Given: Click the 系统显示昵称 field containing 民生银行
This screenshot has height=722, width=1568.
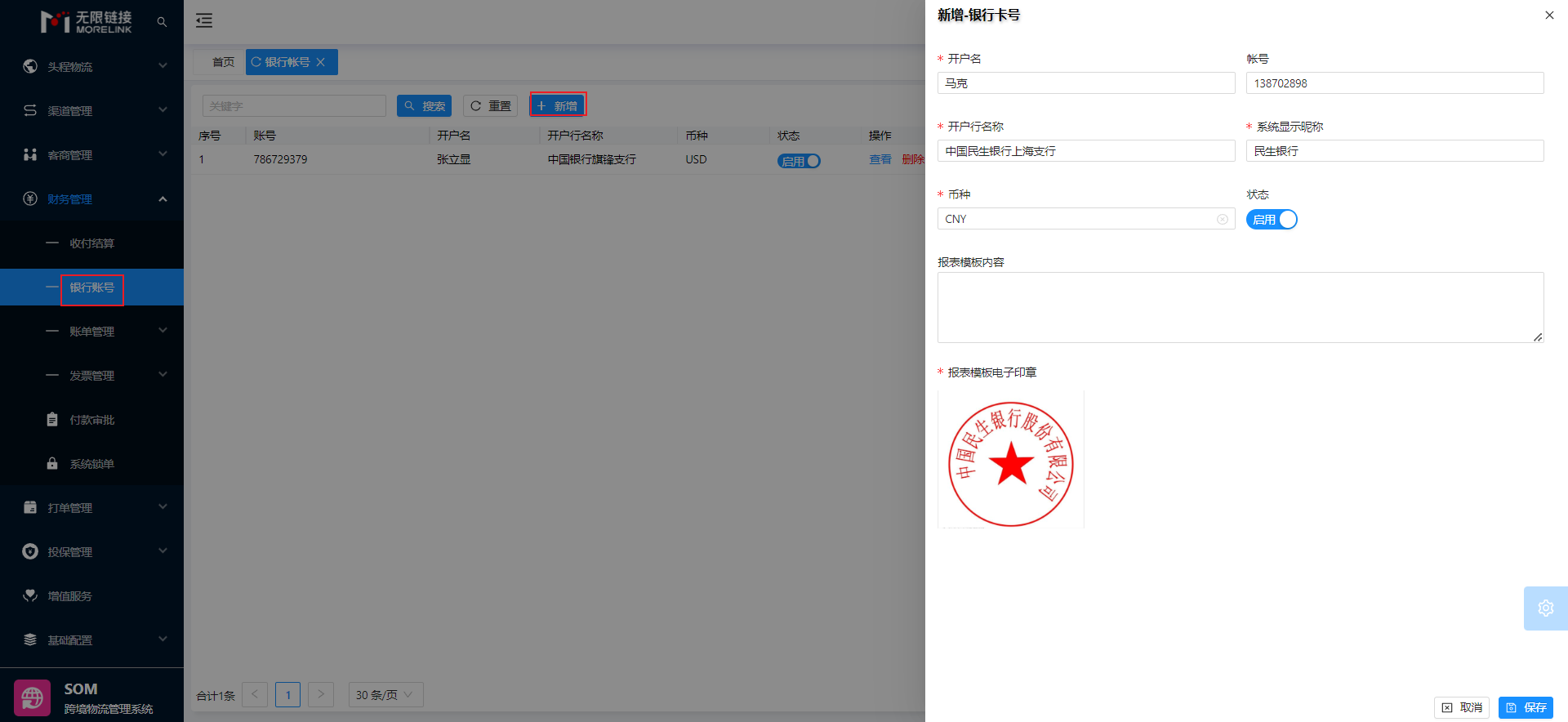Looking at the screenshot, I should click(x=1394, y=151).
